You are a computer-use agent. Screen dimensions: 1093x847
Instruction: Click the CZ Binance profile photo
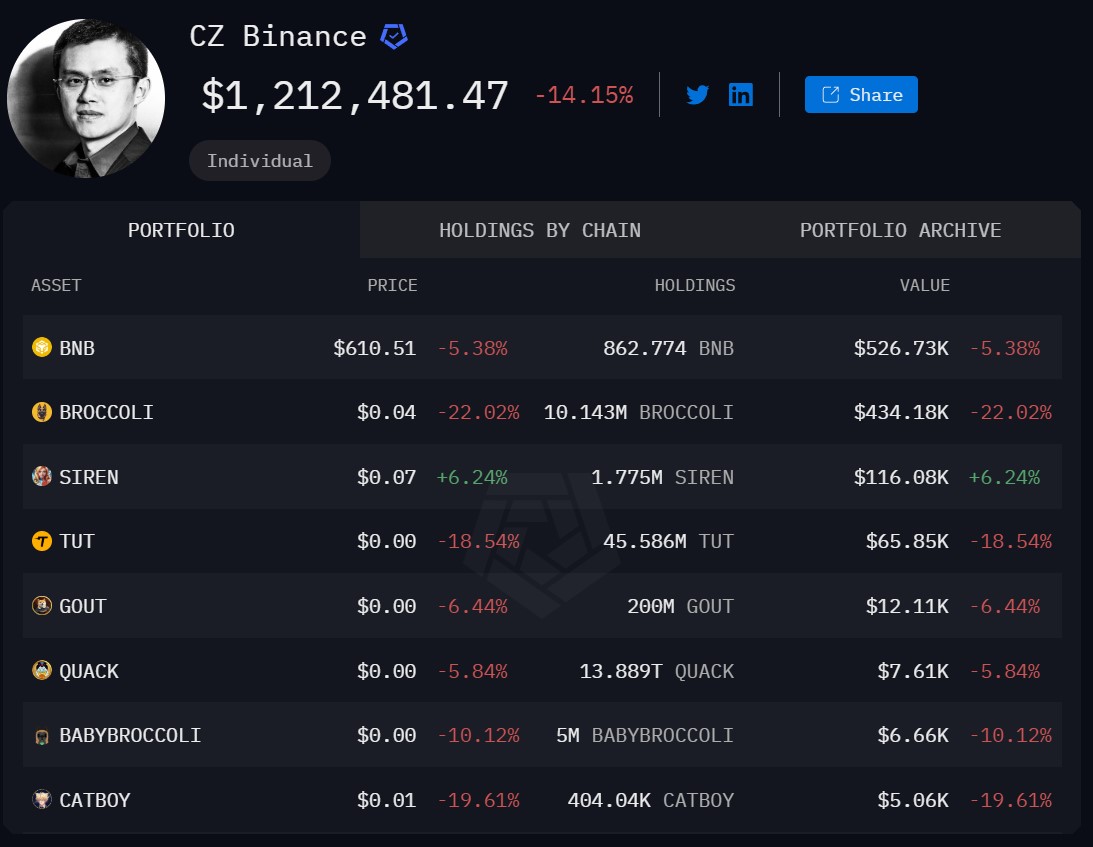point(86,98)
